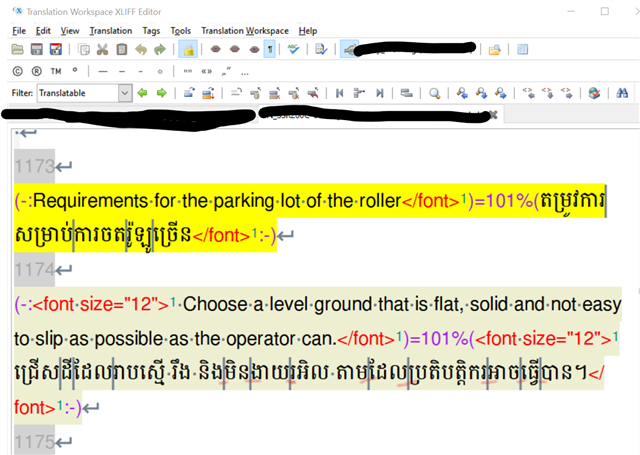Click the tag icon with down arrow
Viewport: 640px width, 455px height.
(548, 93)
